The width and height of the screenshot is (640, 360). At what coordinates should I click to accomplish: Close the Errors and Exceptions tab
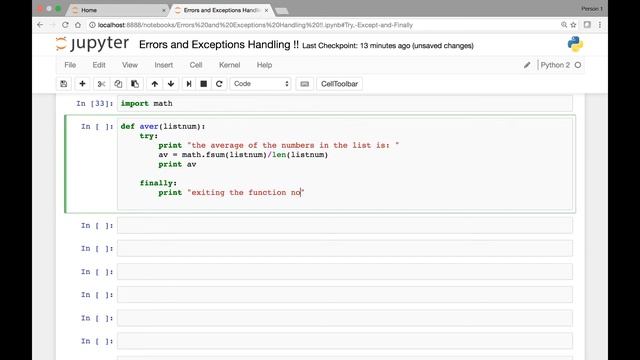[x=266, y=10]
